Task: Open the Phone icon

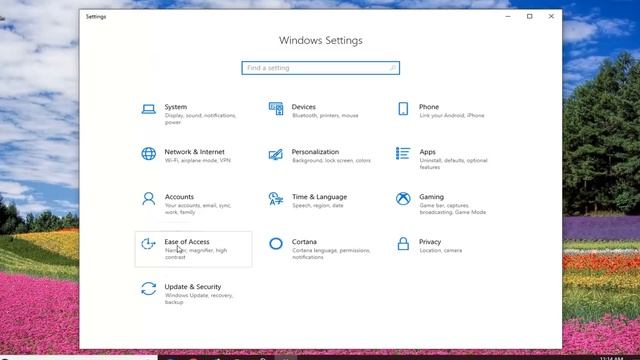Action: [403, 109]
